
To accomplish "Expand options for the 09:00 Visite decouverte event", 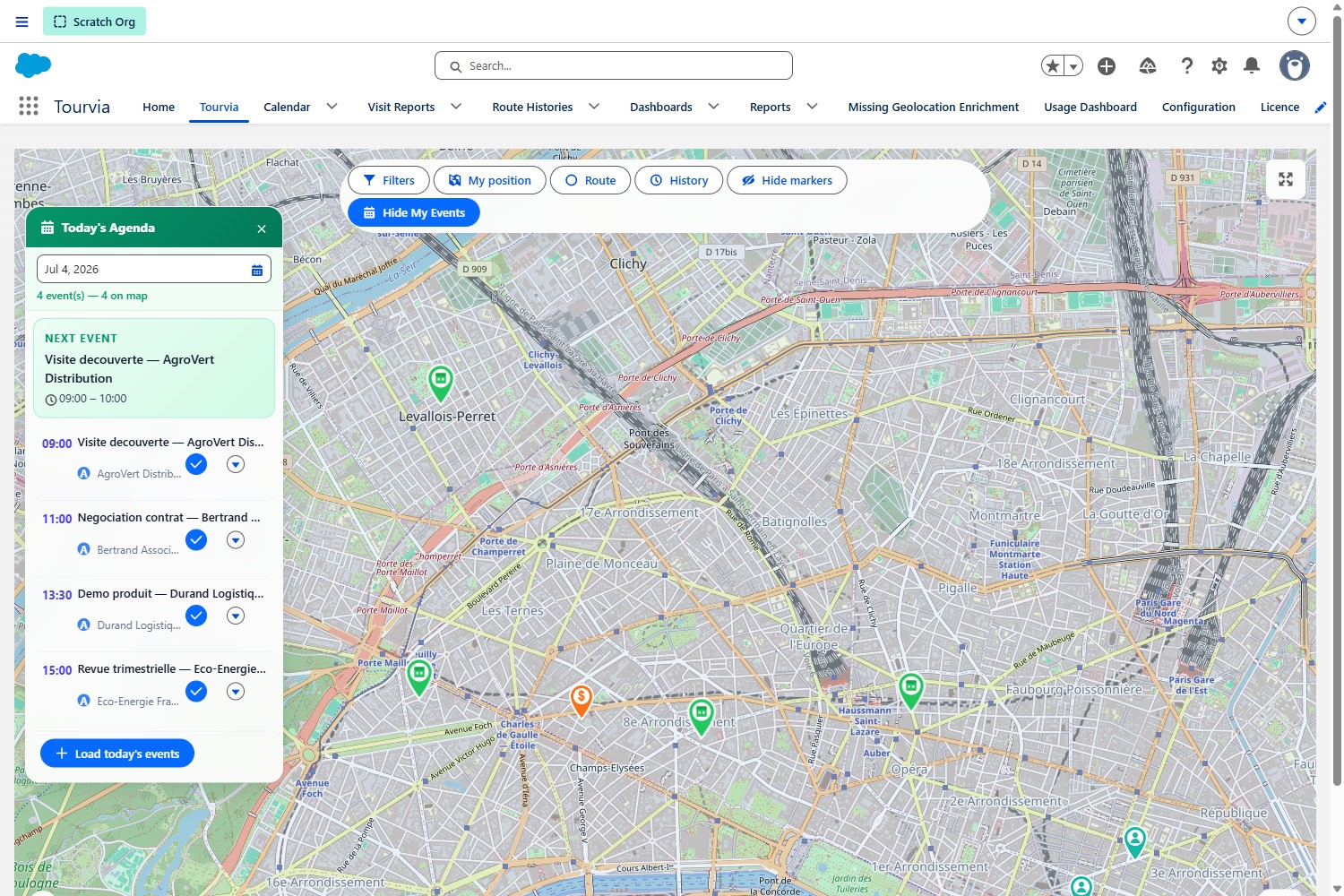I will coord(236,464).
